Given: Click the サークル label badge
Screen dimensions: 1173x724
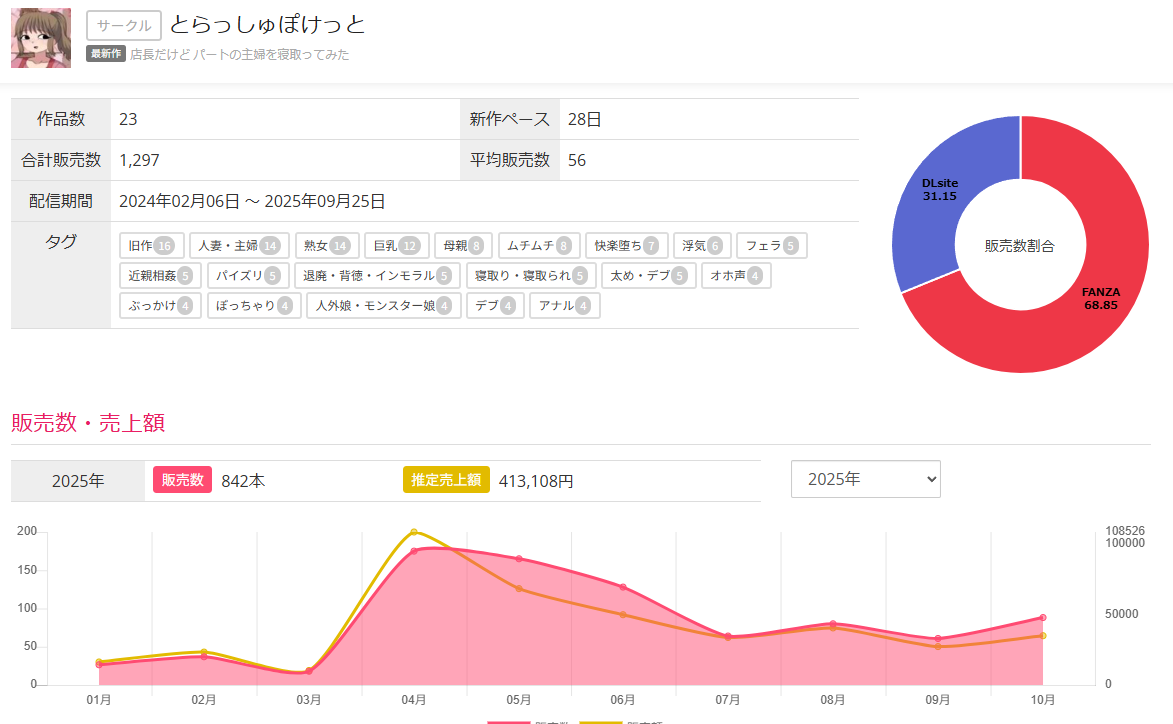Looking at the screenshot, I should pyautogui.click(x=124, y=25).
